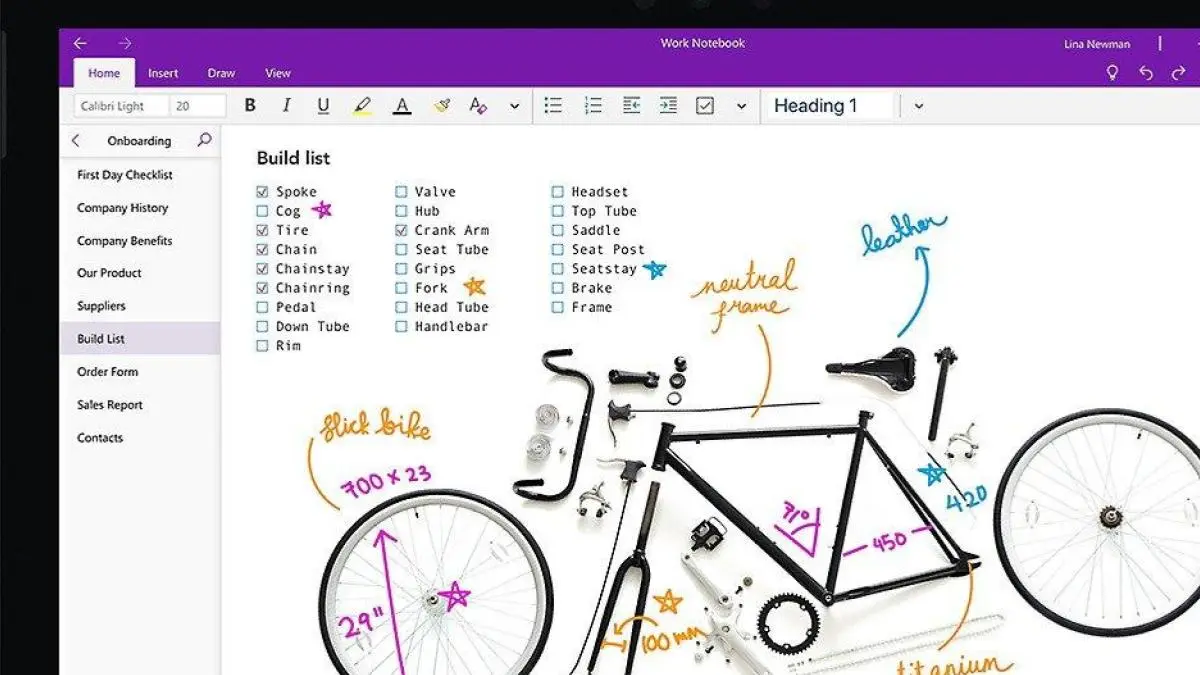The image size is (1200, 675).
Task: Open the Format Painter
Action: (x=440, y=105)
